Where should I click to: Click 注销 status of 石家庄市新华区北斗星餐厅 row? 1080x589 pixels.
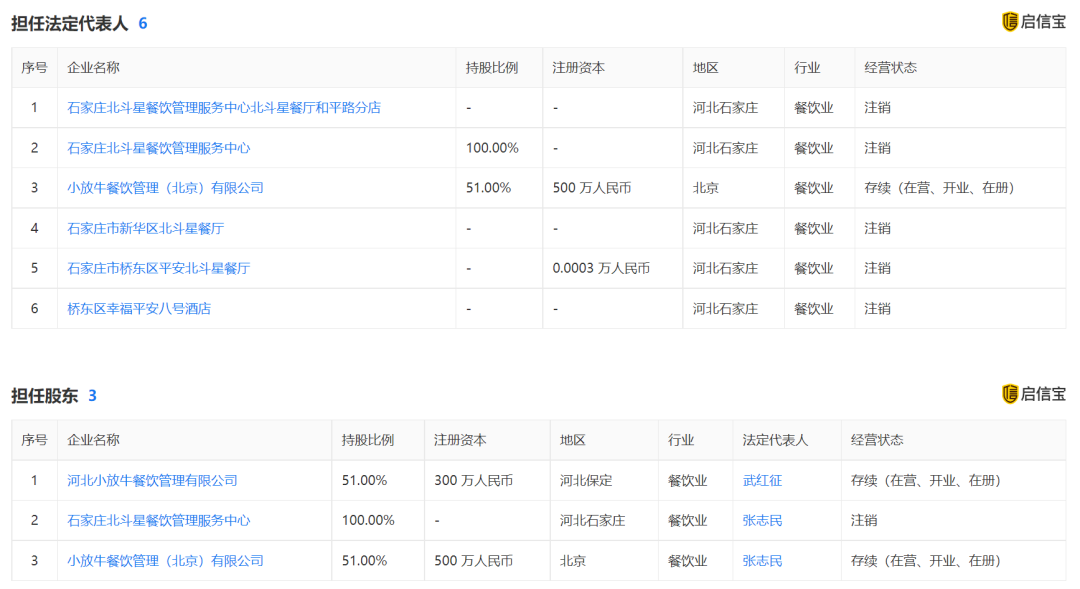878,228
